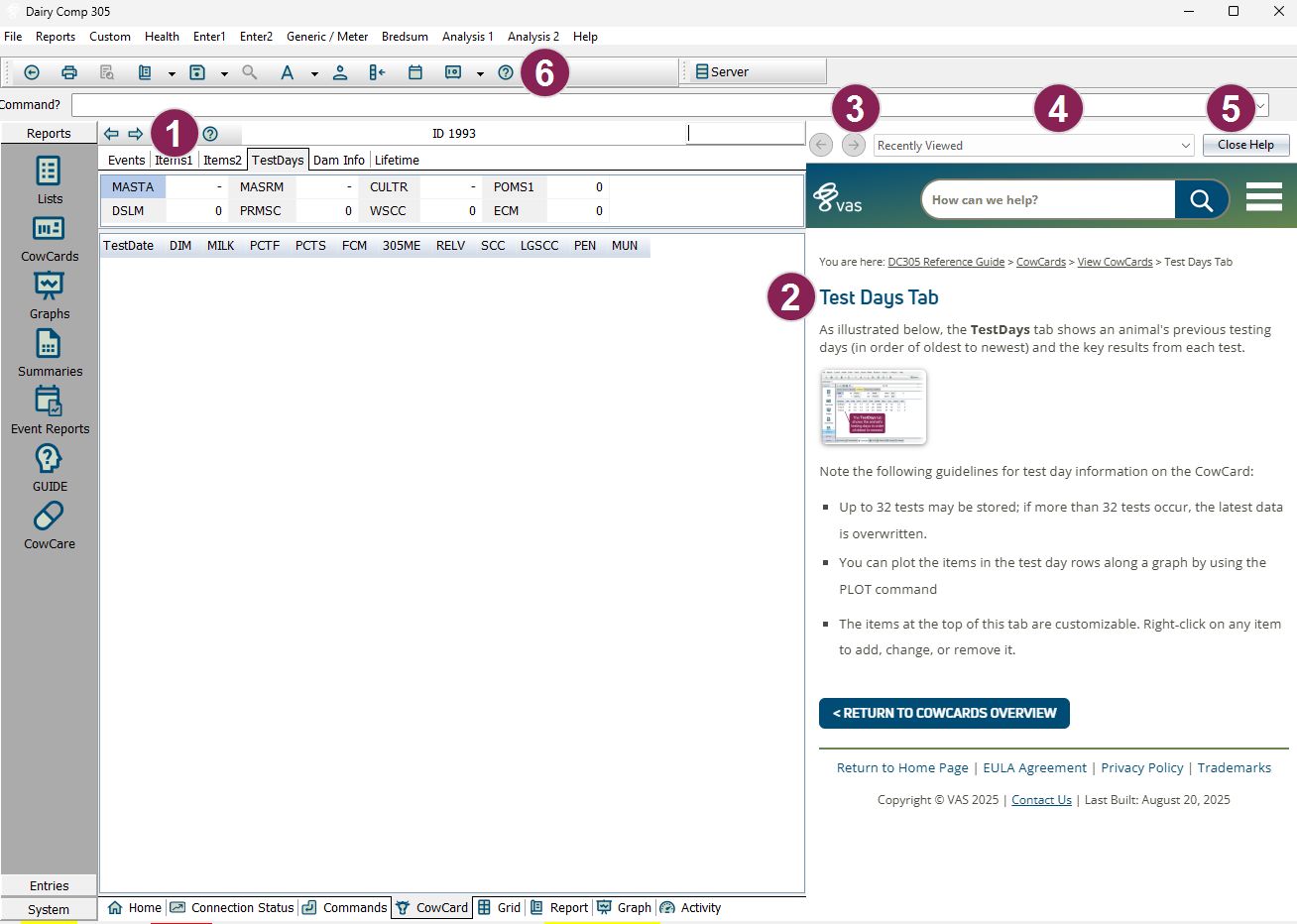This screenshot has height=924, width=1297.
Task: Click the Test Days help screenshot thumbnail
Action: pyautogui.click(x=874, y=407)
